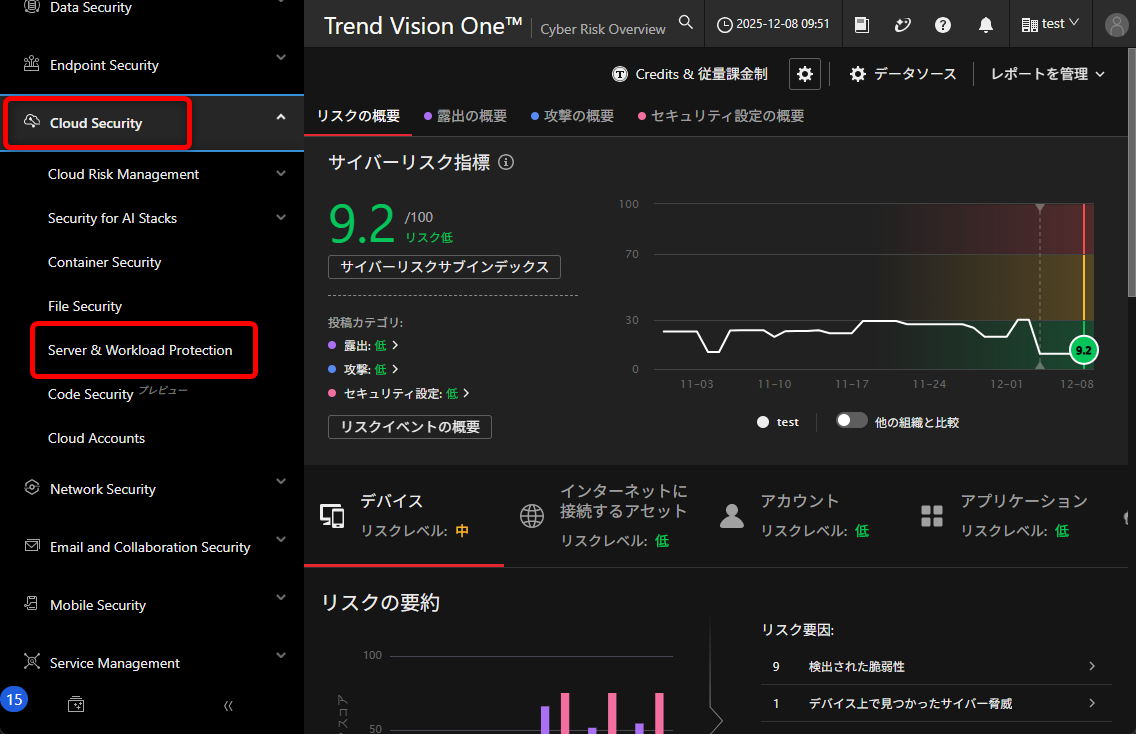The image size is (1136, 734).
Task: Click the search magnifier icon in header
Action: (x=685, y=23)
